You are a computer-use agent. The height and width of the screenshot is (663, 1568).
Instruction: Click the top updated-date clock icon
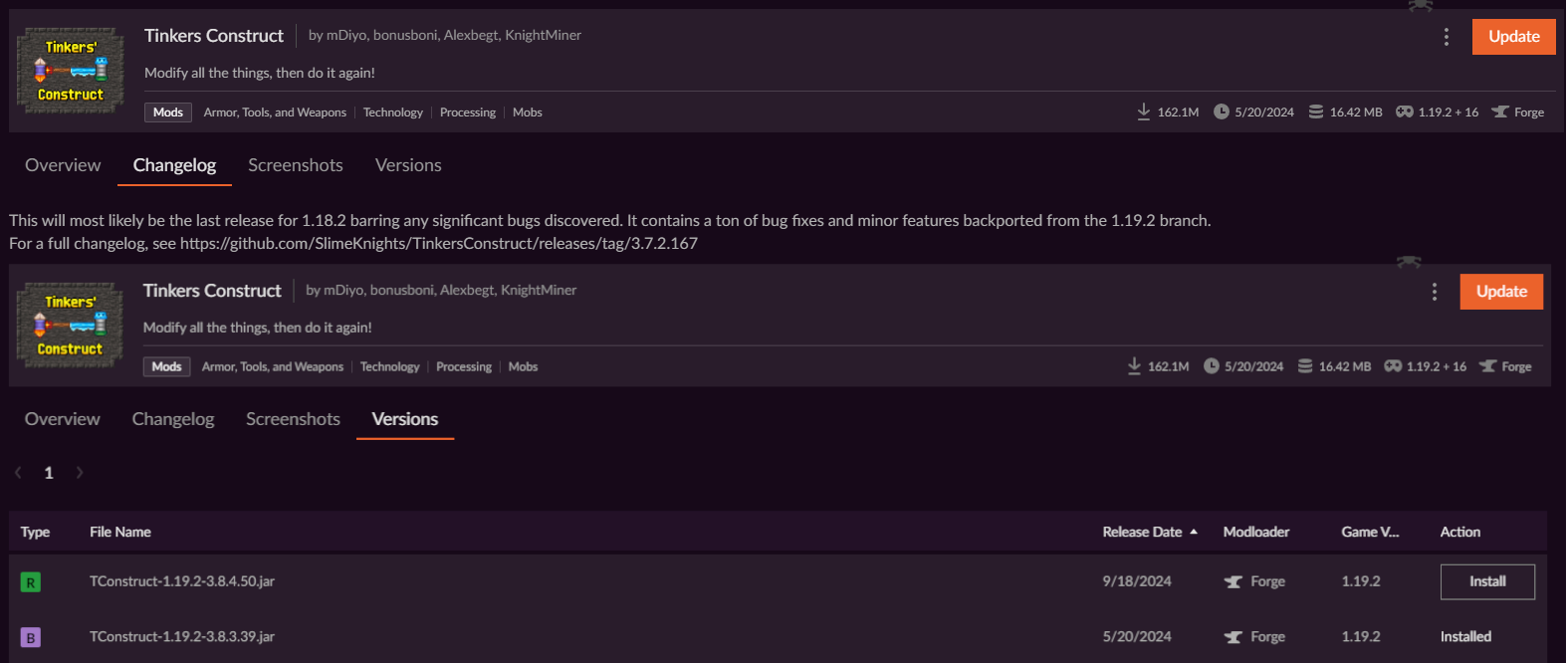1221,111
